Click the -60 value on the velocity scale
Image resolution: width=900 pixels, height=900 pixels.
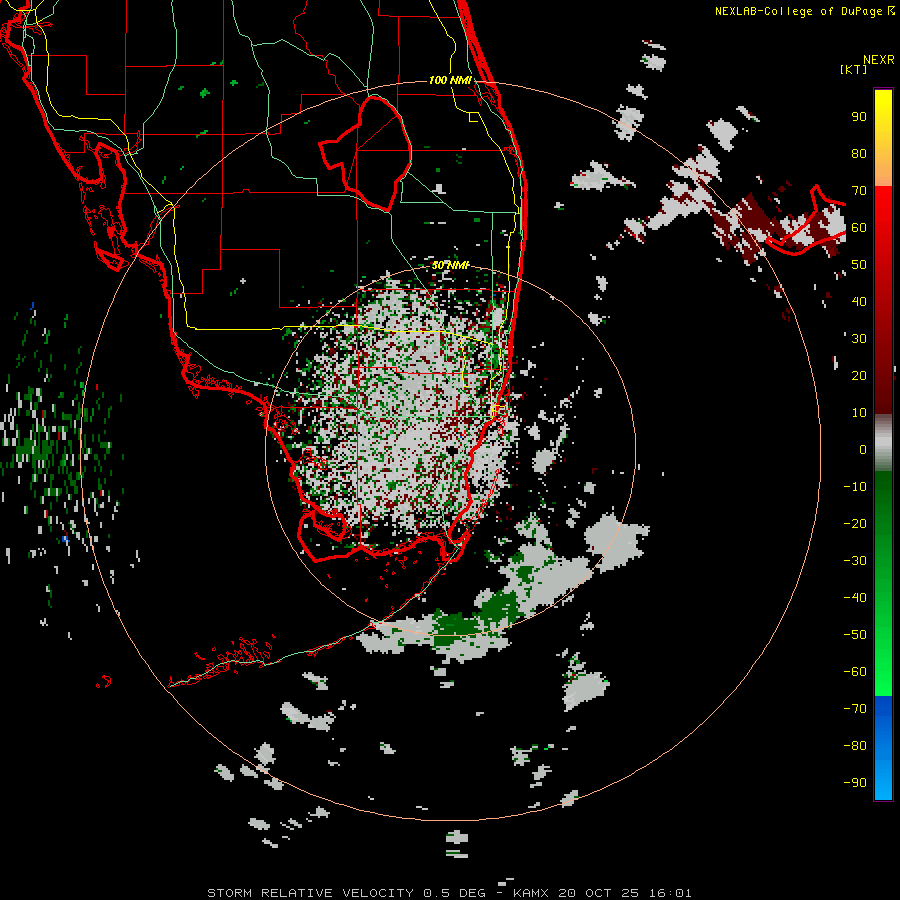click(x=855, y=672)
